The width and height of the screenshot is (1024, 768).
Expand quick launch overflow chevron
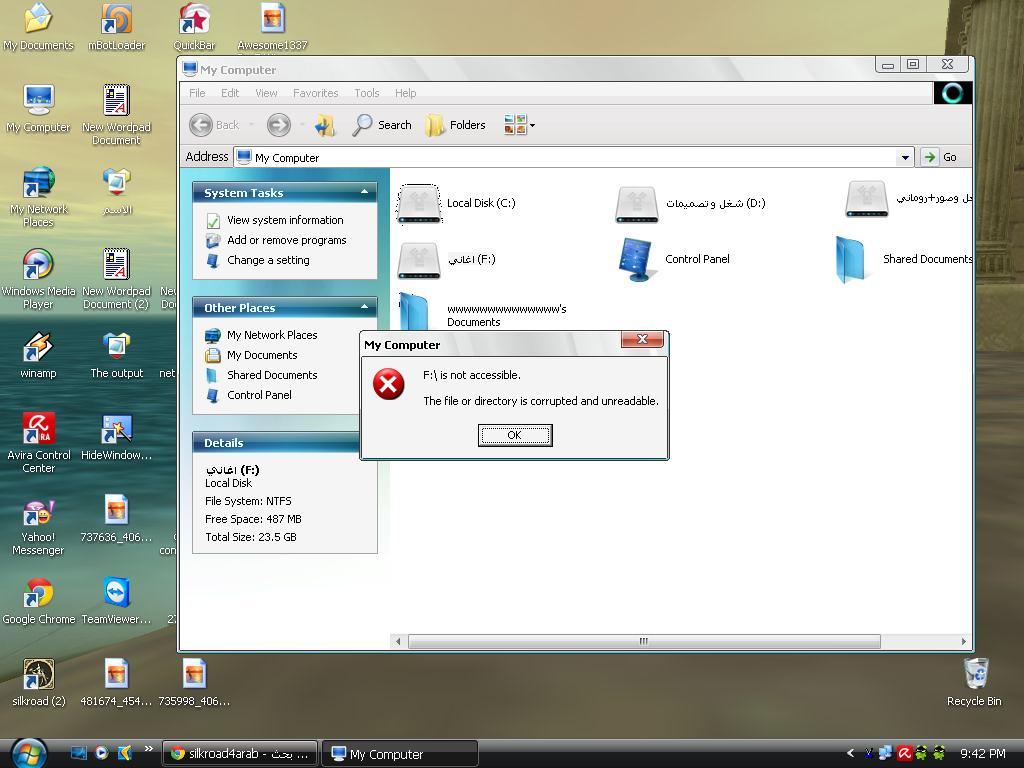(149, 749)
